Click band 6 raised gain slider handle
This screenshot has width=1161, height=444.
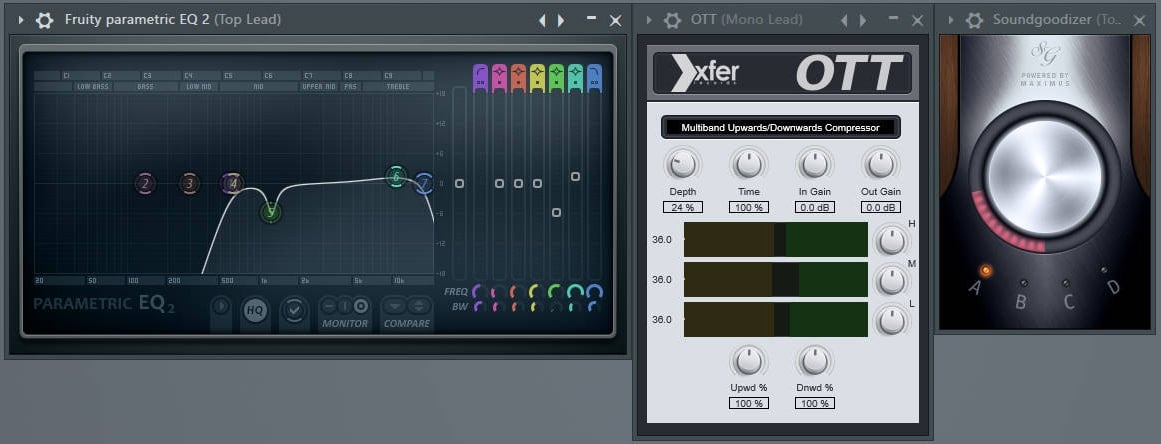tap(575, 176)
